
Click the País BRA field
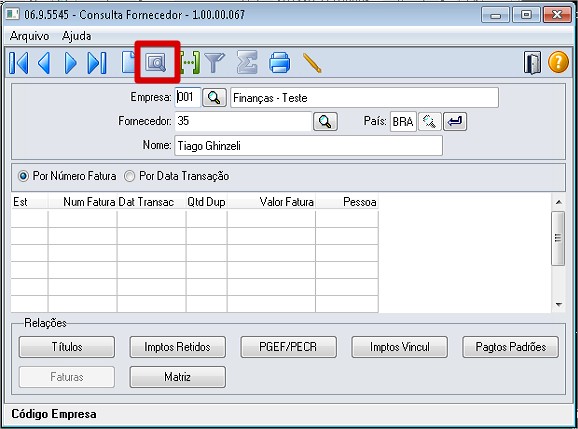pyautogui.click(x=403, y=121)
